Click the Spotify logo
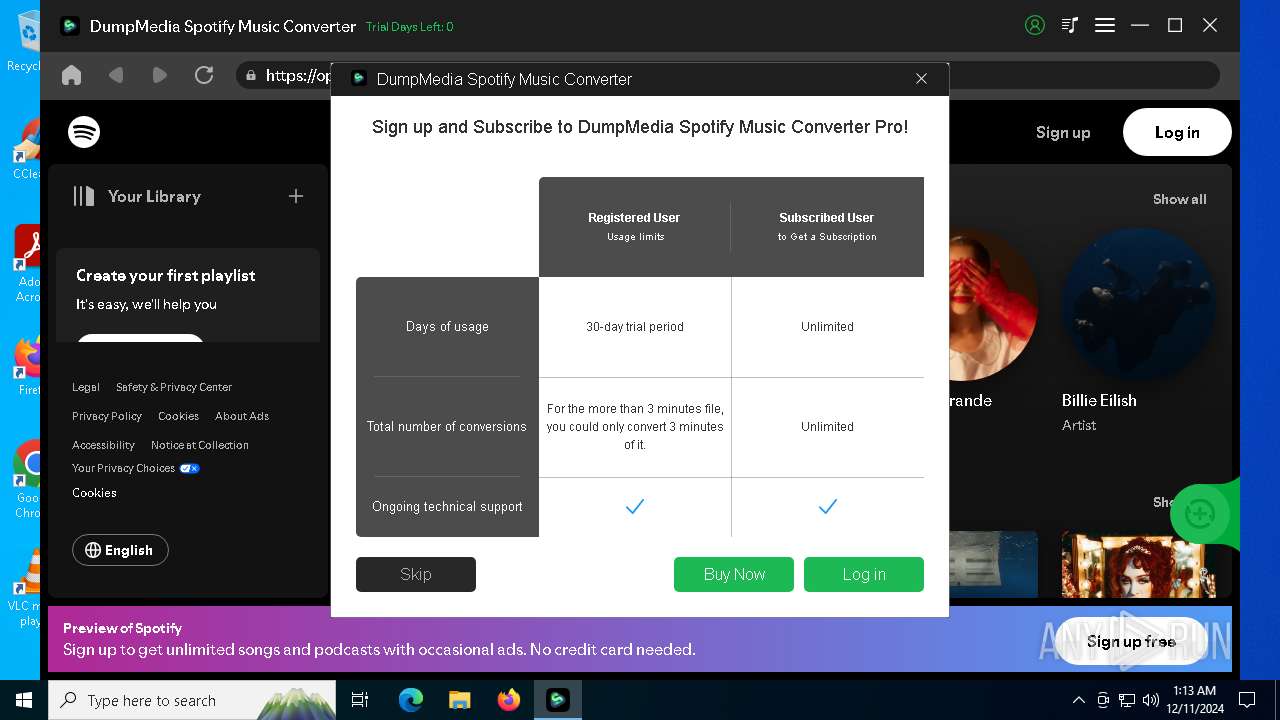The height and width of the screenshot is (720, 1280). [84, 132]
